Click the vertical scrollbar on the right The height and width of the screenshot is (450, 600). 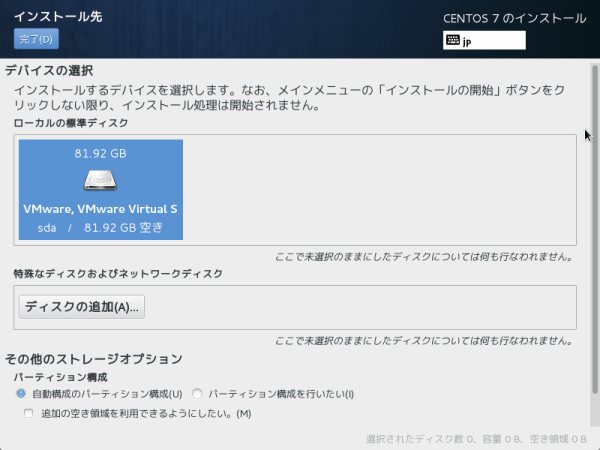pyautogui.click(x=595, y=229)
